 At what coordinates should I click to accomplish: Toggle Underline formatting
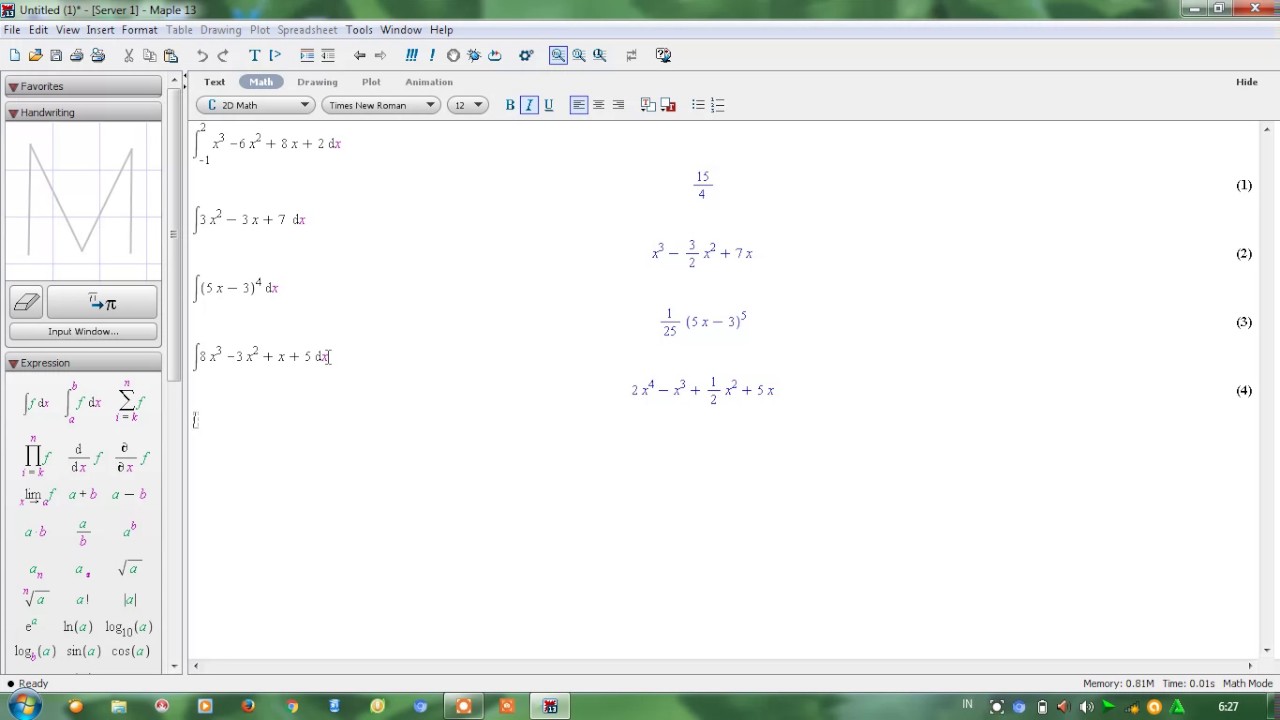point(548,105)
